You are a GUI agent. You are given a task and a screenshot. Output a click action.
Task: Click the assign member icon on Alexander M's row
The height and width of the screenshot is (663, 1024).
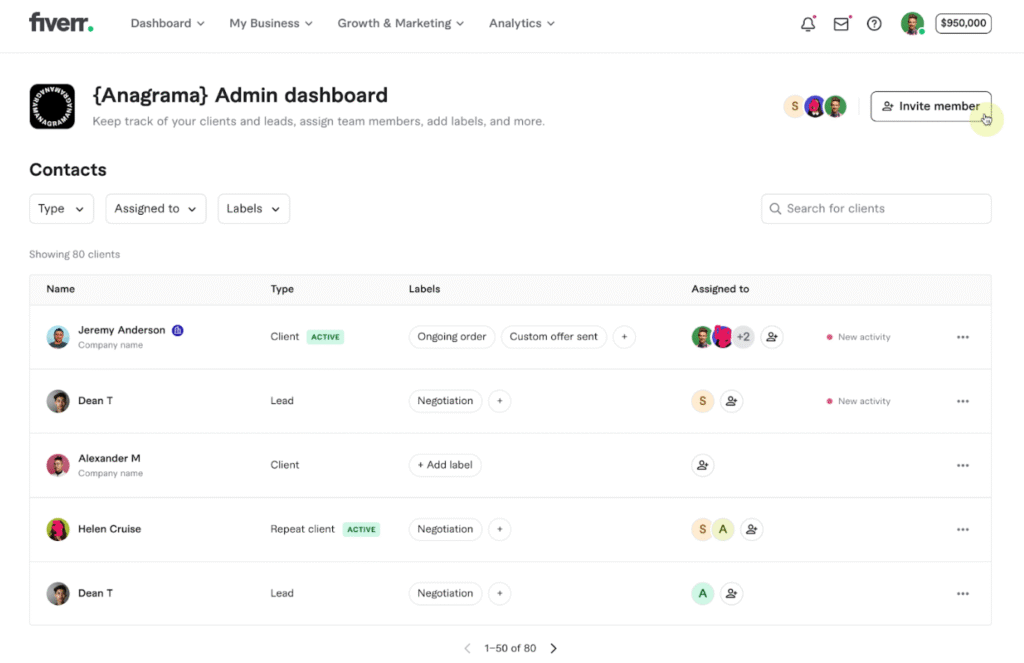(x=702, y=465)
